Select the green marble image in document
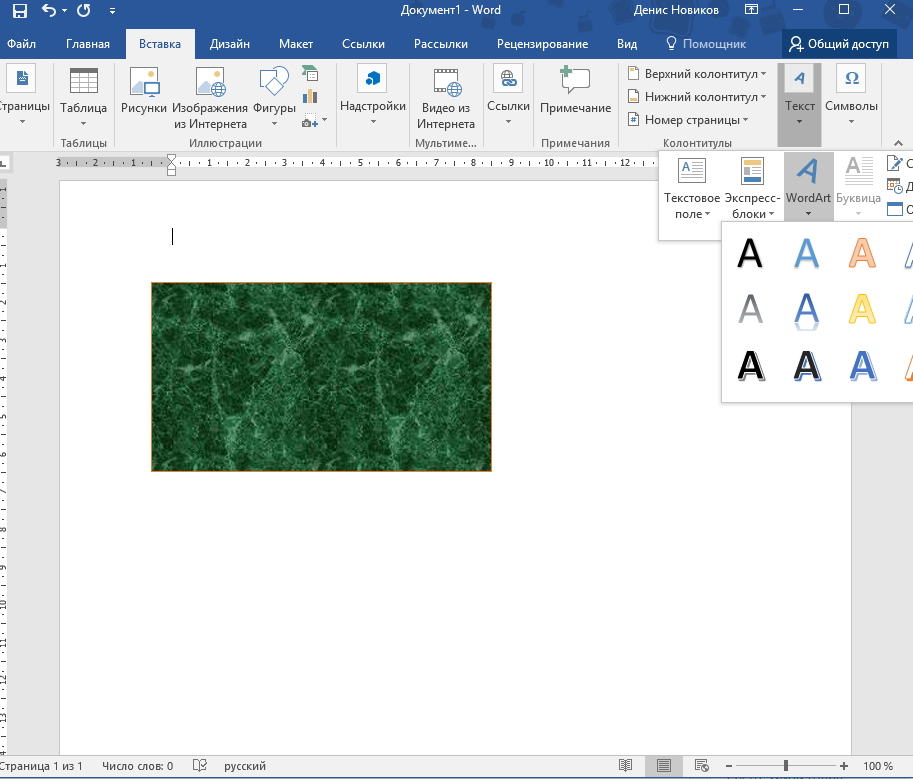The image size is (913, 779). [321, 376]
